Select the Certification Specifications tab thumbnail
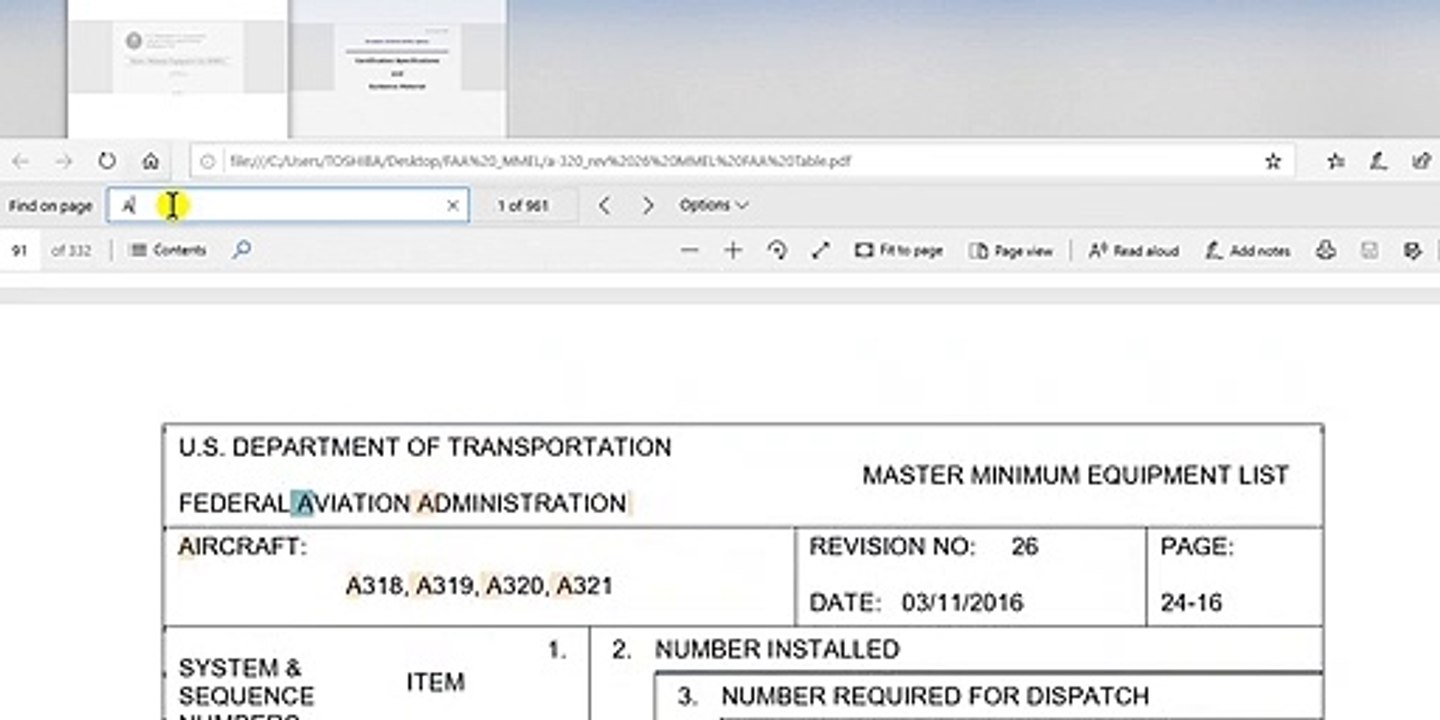Screen dimensions: 1440x720 398,68
